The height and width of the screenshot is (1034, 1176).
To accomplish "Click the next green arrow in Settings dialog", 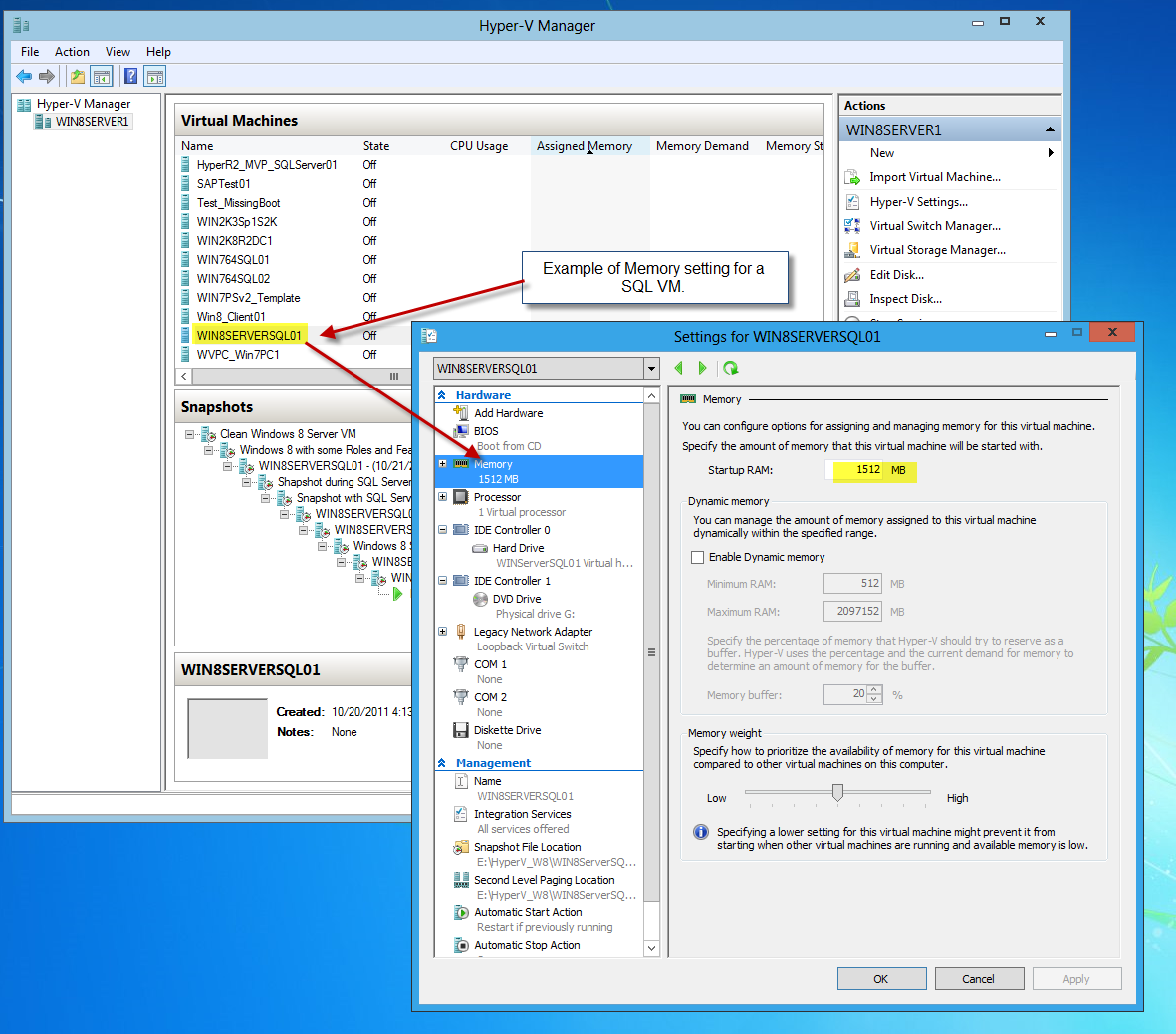I will point(703,368).
